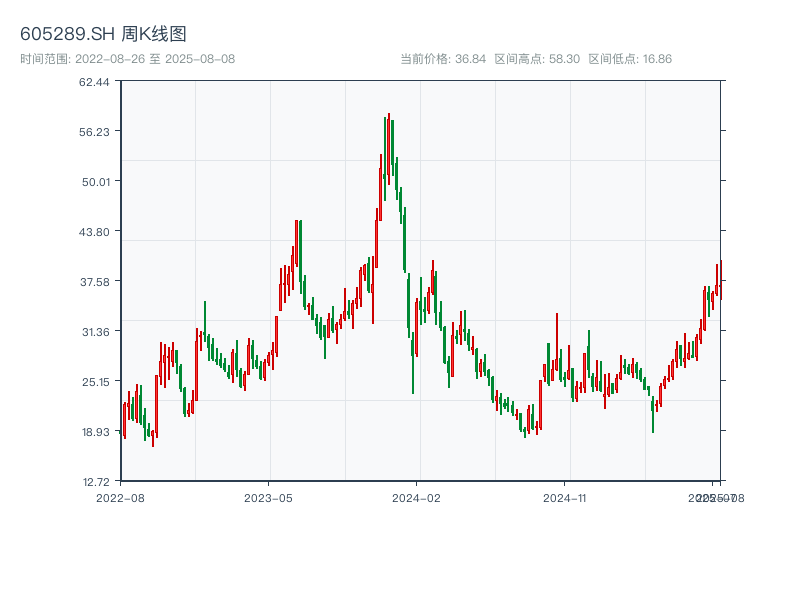This screenshot has width=800, height=600.
Task: Click the 62.44 y-axis label
Action: pyautogui.click(x=94, y=82)
